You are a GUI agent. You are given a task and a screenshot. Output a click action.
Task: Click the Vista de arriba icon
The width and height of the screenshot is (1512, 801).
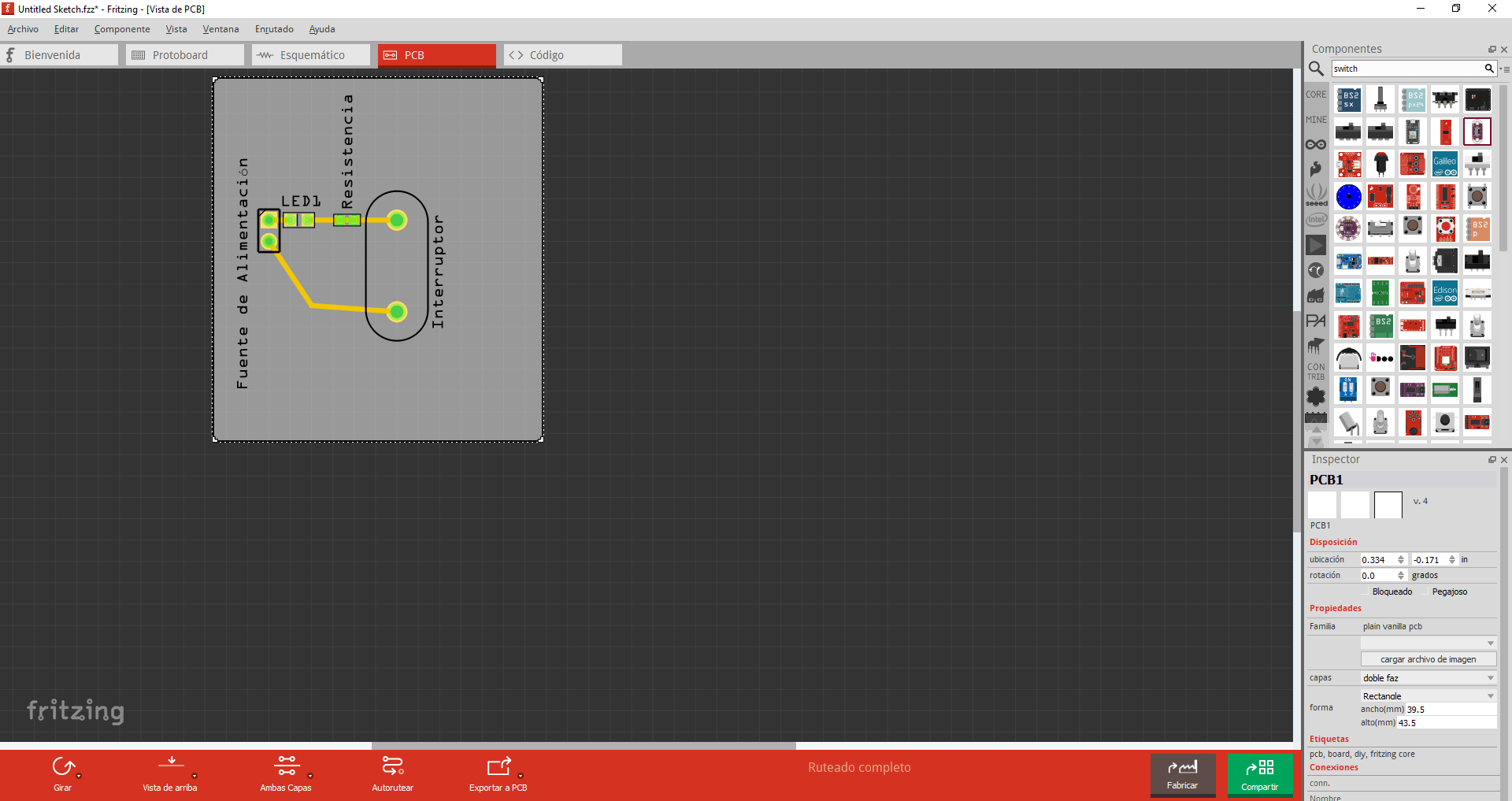tap(171, 764)
